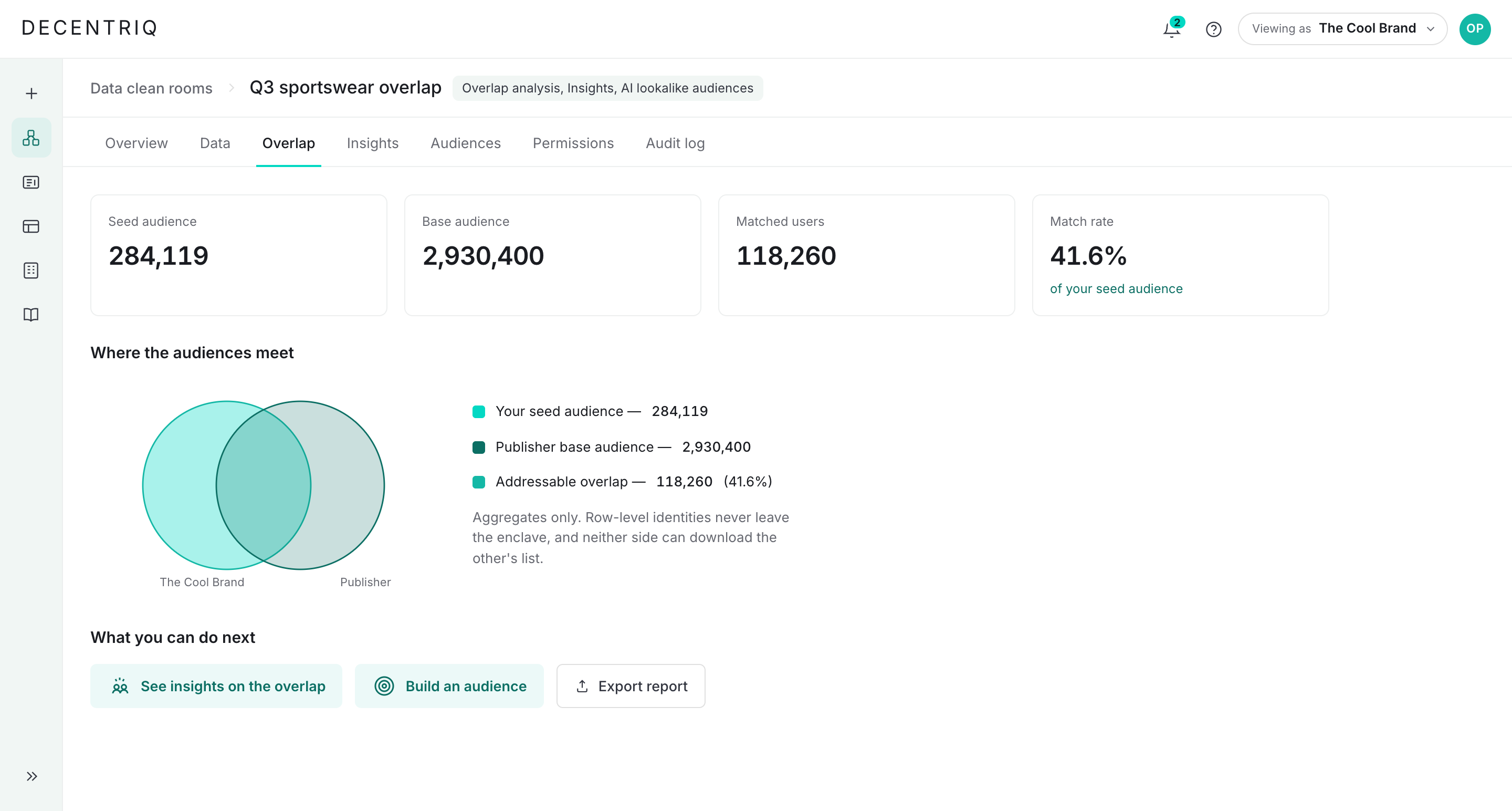Open the Viewing as The Cool Brand dropdown
The image size is (1512, 811).
click(x=1342, y=29)
